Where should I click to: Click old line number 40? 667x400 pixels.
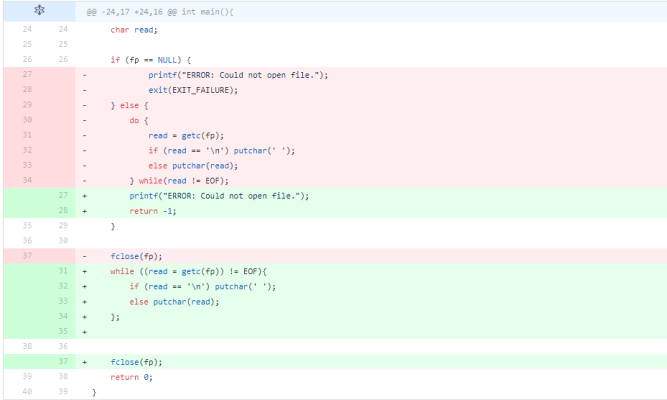pos(27,391)
